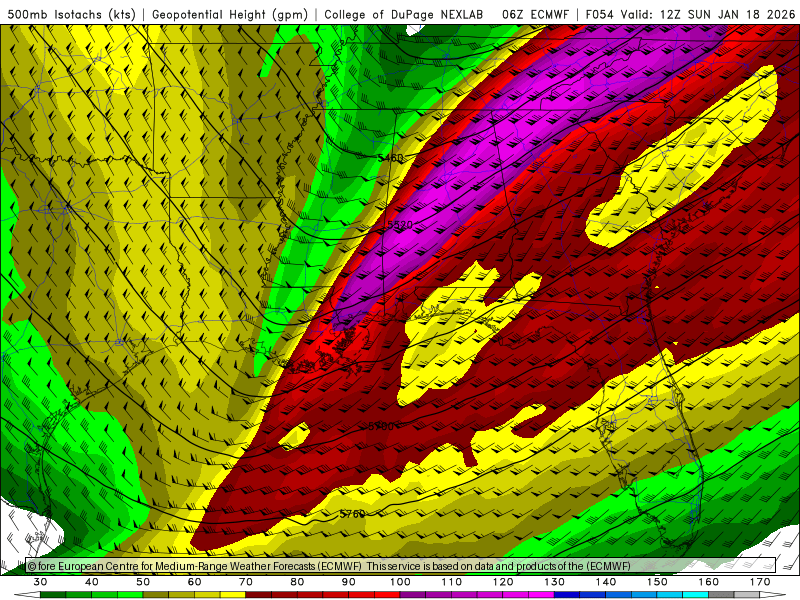Pick the darkest blue swatch in the color bar
The width and height of the screenshot is (800, 600).
pyautogui.click(x=567, y=595)
